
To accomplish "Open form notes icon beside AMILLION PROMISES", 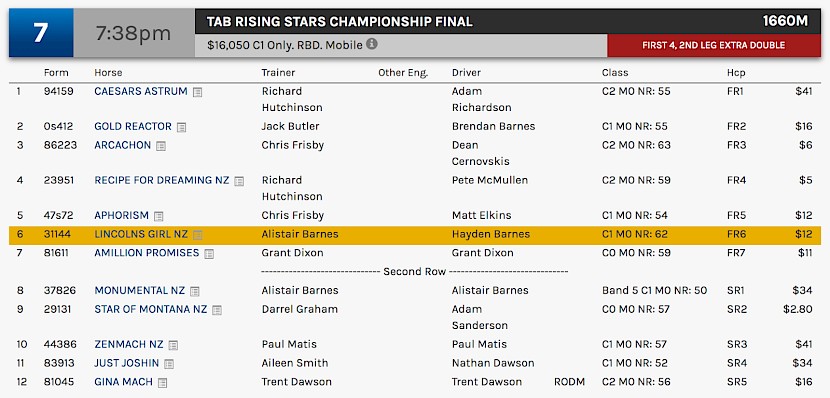I will click(x=209, y=254).
